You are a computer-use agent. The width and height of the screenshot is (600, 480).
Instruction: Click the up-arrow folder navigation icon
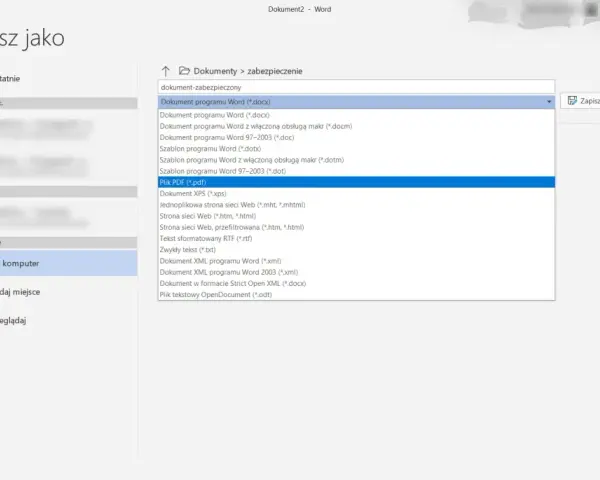pyautogui.click(x=165, y=71)
